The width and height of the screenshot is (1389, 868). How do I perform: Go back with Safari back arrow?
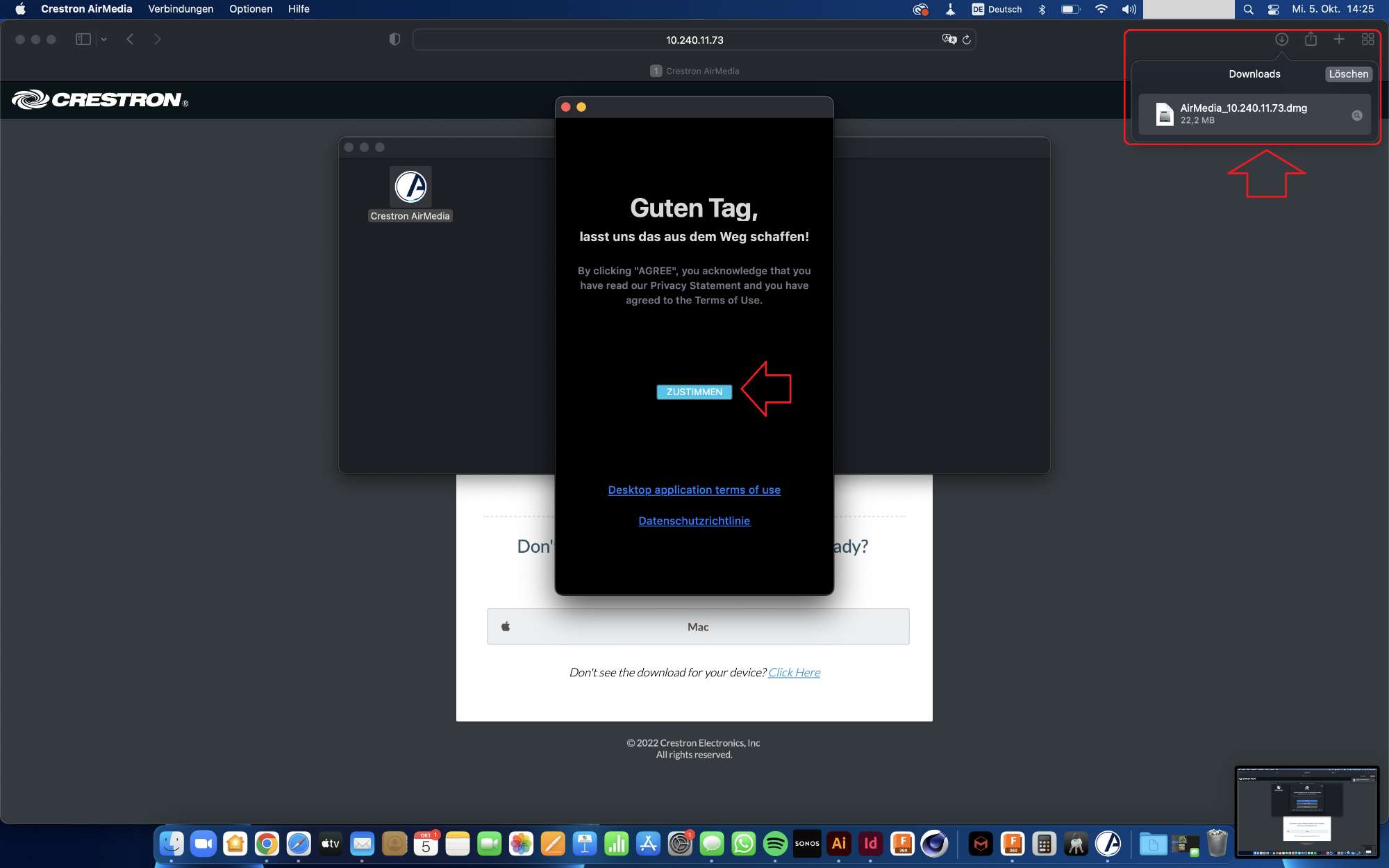130,40
